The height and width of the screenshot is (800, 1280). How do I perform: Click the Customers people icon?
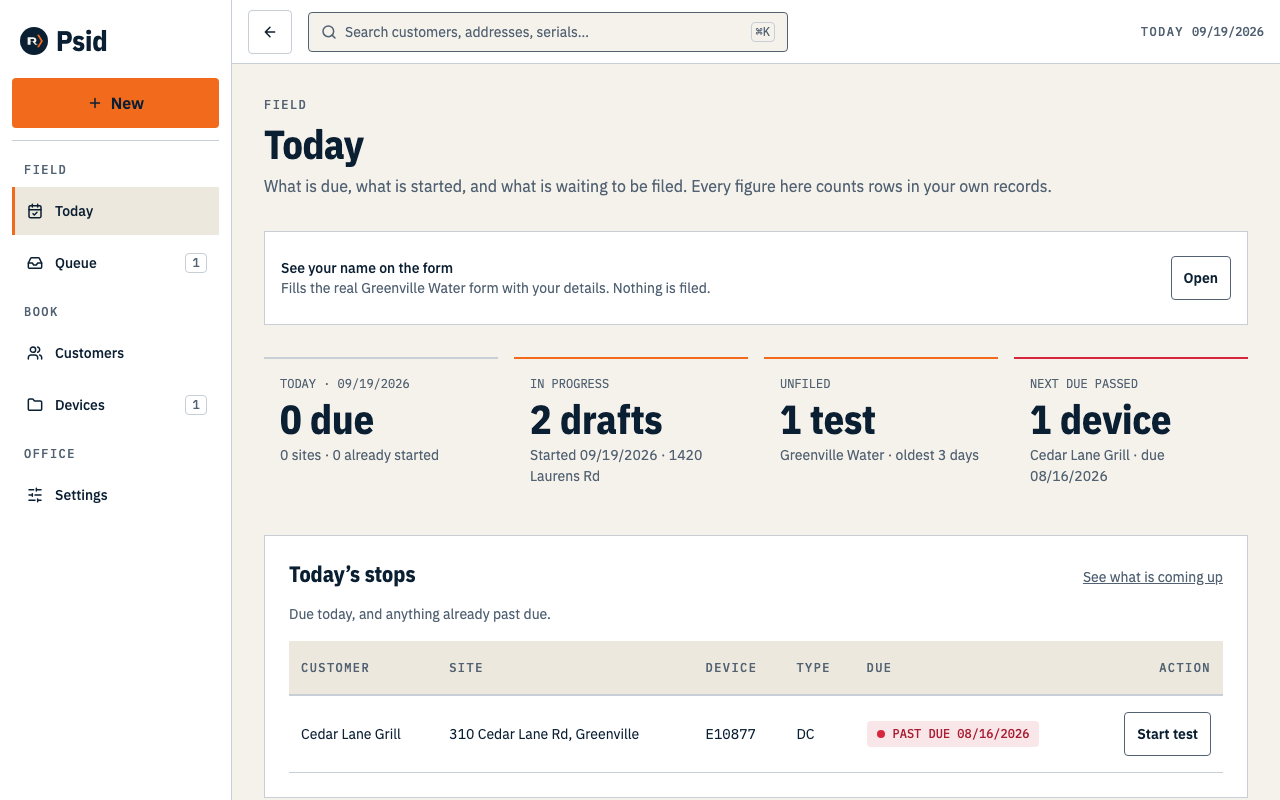(x=35, y=353)
